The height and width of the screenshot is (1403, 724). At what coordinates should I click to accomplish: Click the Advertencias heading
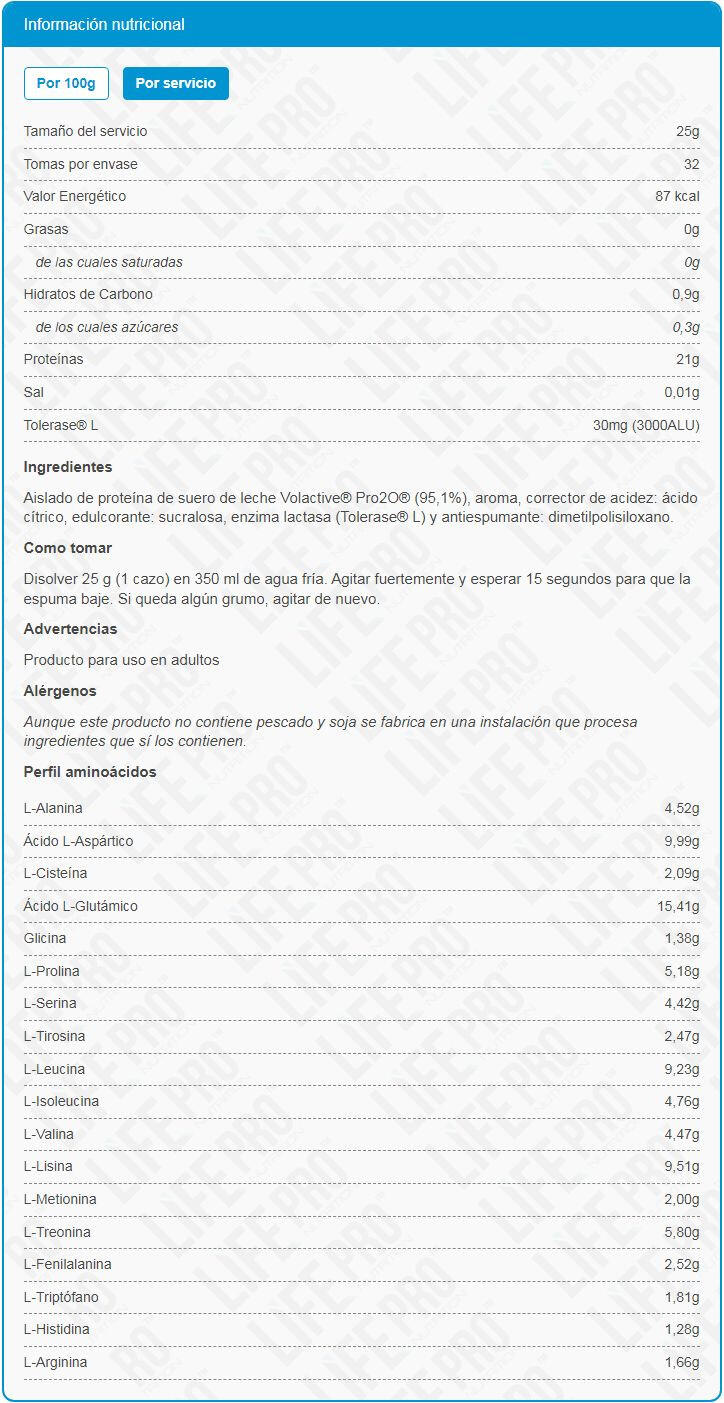click(x=70, y=629)
